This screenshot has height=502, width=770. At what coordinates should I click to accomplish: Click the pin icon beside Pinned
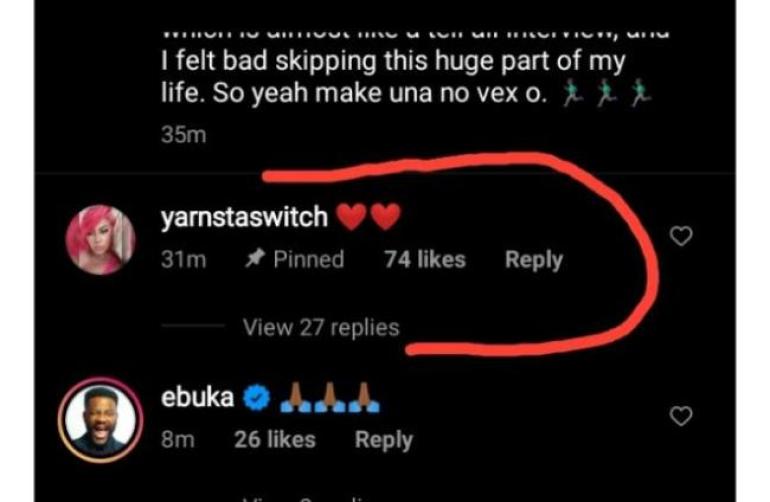tap(253, 260)
